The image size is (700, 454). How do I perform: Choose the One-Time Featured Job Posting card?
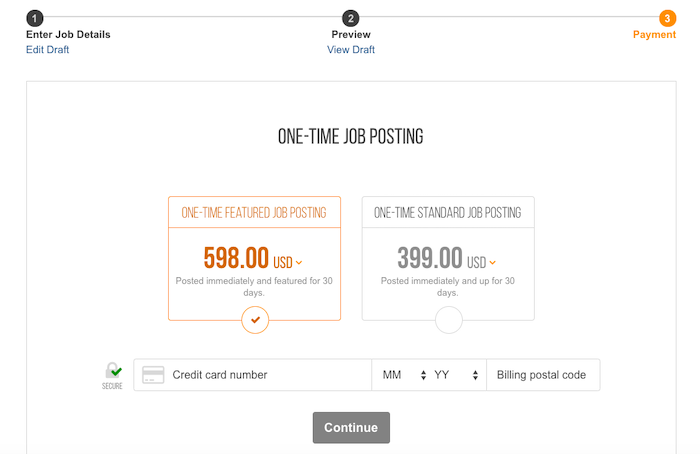(x=254, y=258)
